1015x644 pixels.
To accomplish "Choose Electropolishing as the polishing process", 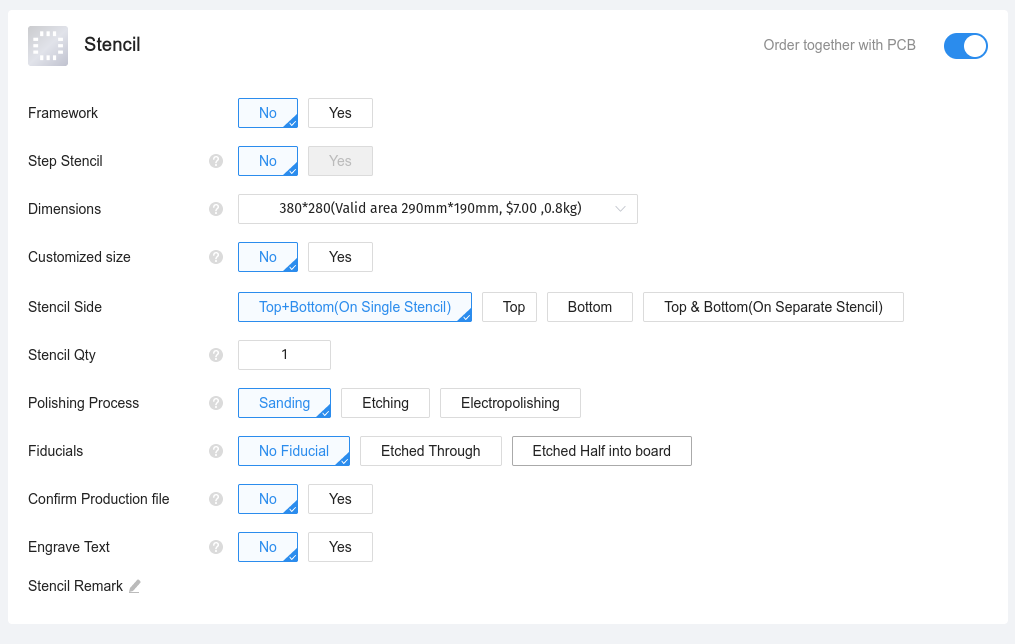I will (x=510, y=403).
